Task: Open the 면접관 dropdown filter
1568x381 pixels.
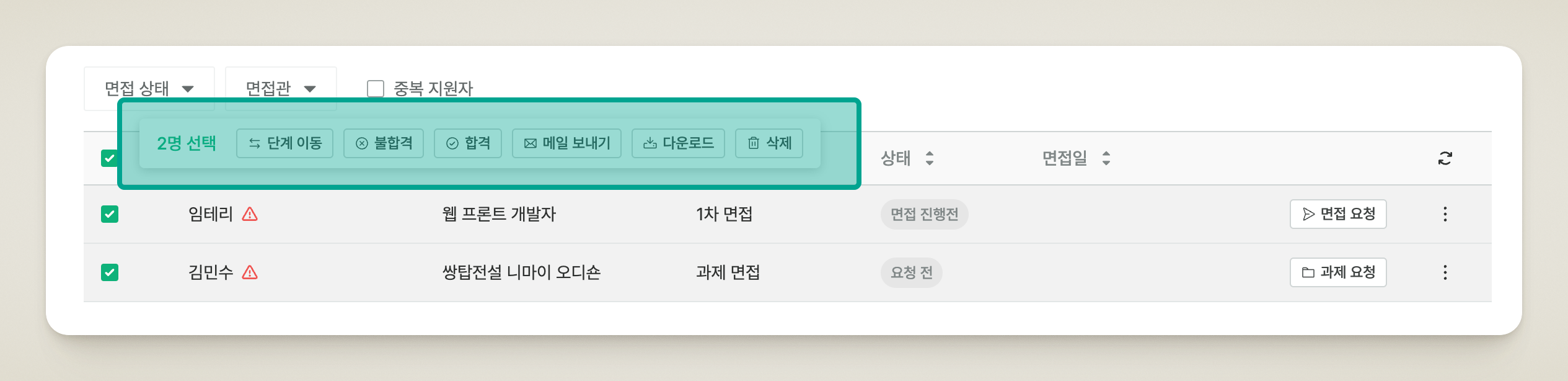Action: [281, 89]
